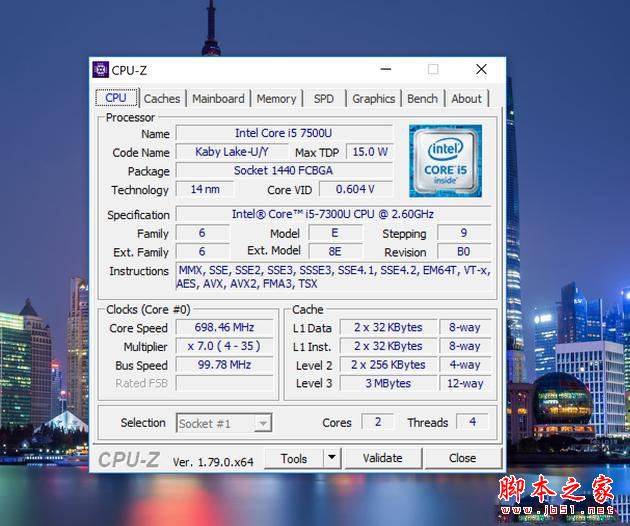Click the Specification field i5-7300U CPU
Viewport: 630px width, 526px height.
[333, 214]
